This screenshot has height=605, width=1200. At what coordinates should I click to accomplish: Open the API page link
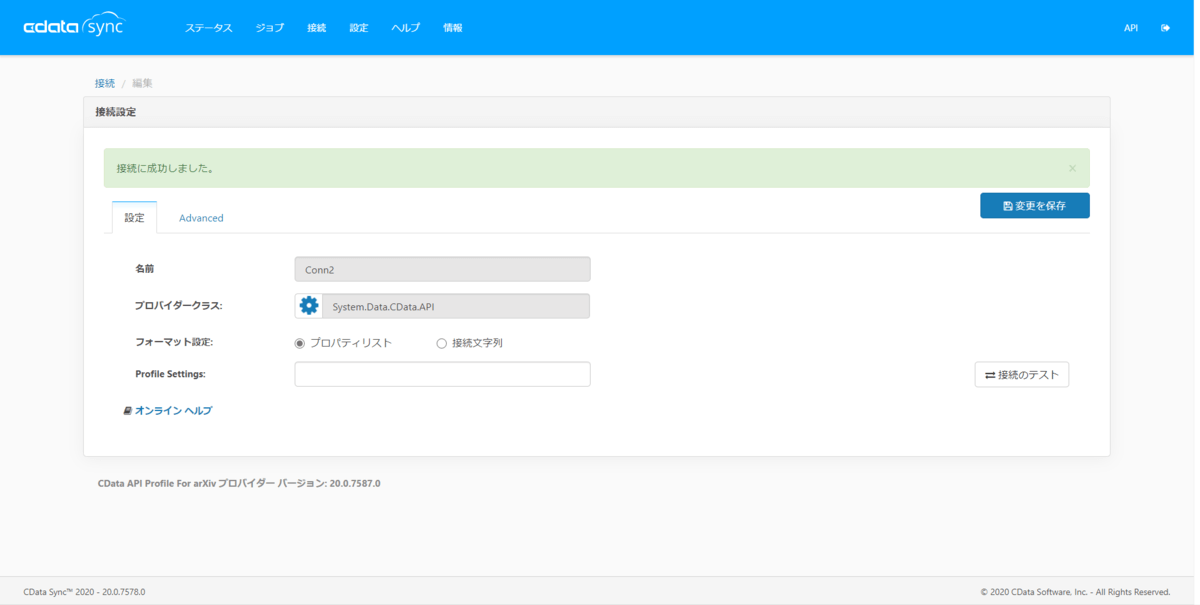pos(1131,28)
